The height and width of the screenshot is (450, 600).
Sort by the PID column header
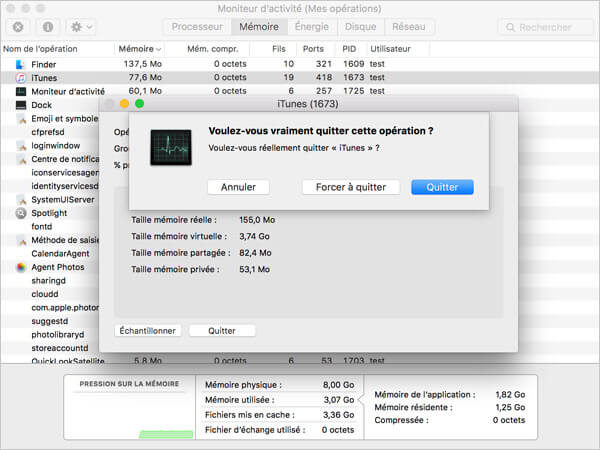coord(349,49)
